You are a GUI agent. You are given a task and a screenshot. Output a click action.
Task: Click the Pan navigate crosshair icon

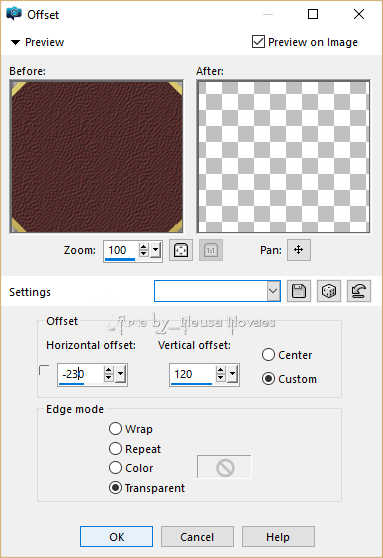coord(299,250)
